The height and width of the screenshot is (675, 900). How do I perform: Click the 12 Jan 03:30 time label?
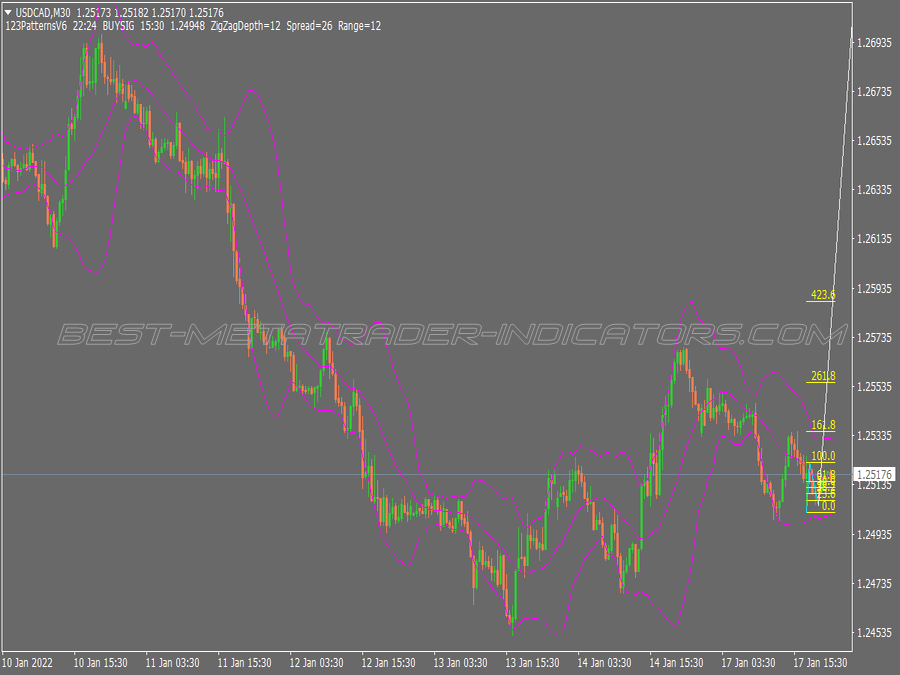point(316,663)
